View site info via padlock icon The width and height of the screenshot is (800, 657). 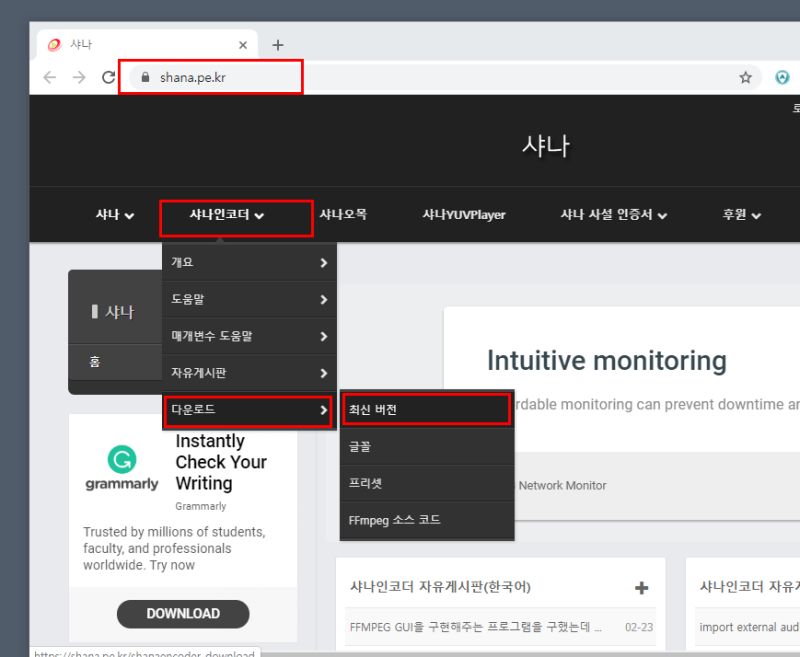pyautogui.click(x=145, y=78)
